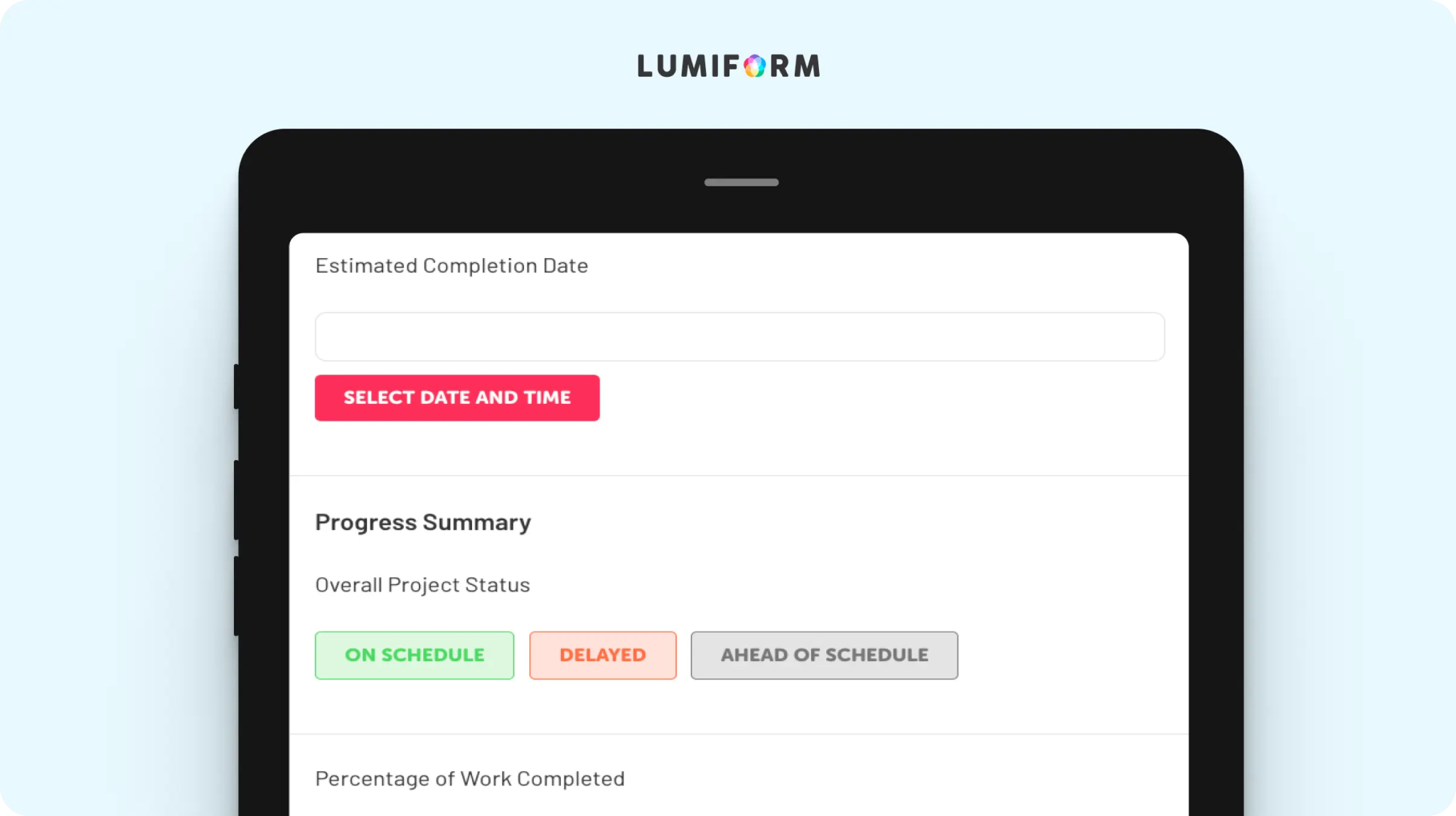Click the colorful O icon in Lumiform logo
1456x816 pixels.
pyautogui.click(x=755, y=66)
